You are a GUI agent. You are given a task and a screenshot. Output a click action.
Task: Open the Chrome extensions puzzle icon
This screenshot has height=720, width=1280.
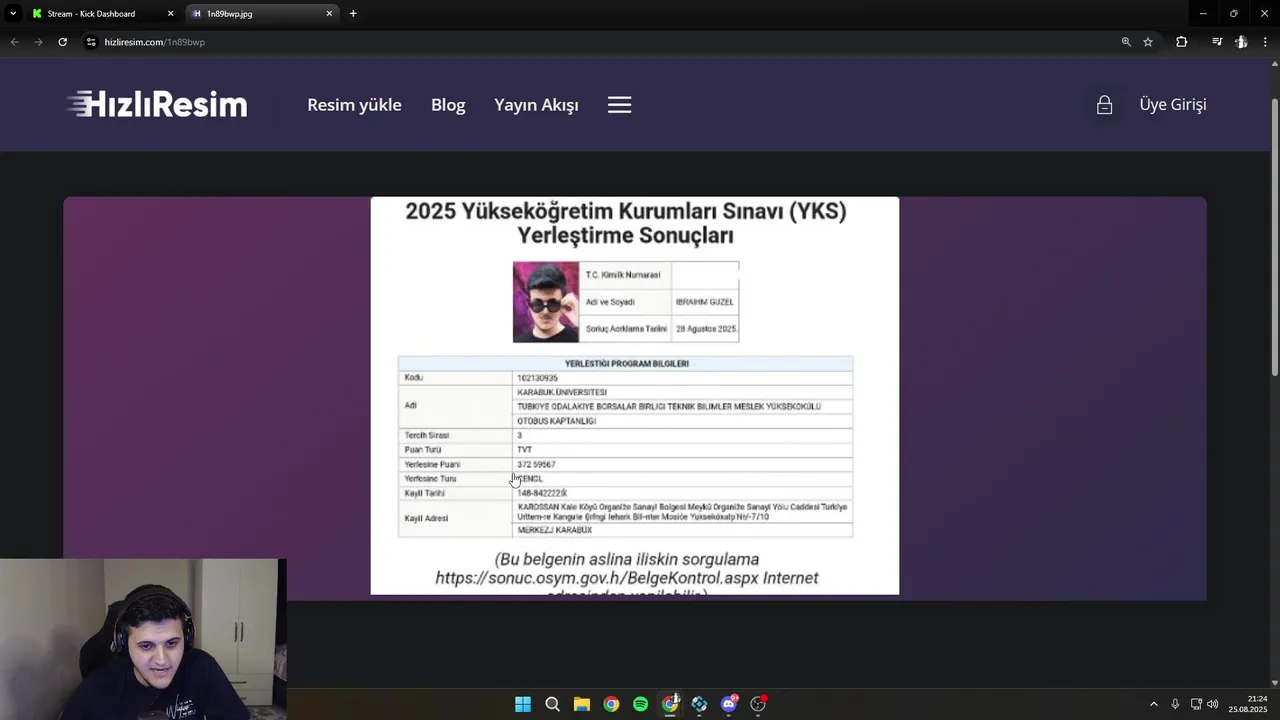point(1181,42)
